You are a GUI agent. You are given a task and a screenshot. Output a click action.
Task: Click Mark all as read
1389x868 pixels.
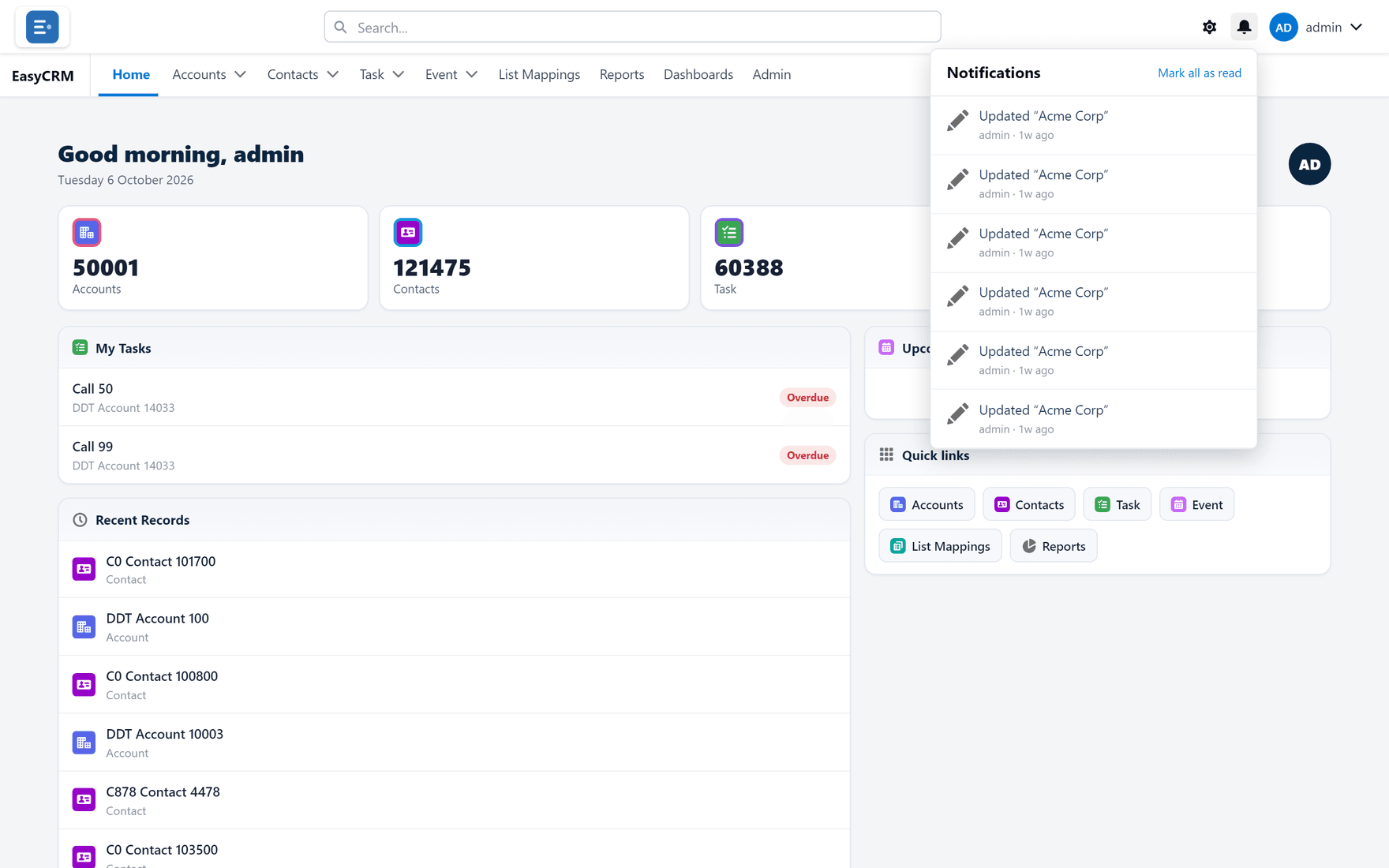coord(1200,73)
